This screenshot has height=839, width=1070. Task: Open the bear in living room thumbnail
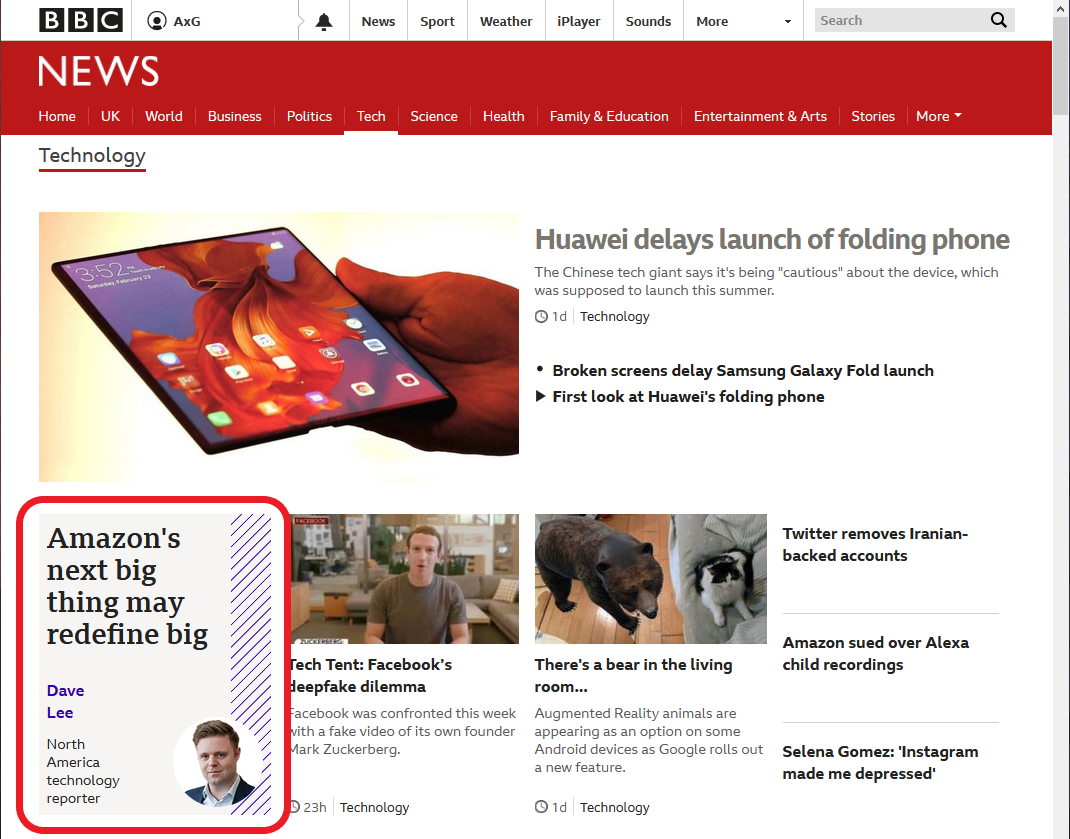650,578
